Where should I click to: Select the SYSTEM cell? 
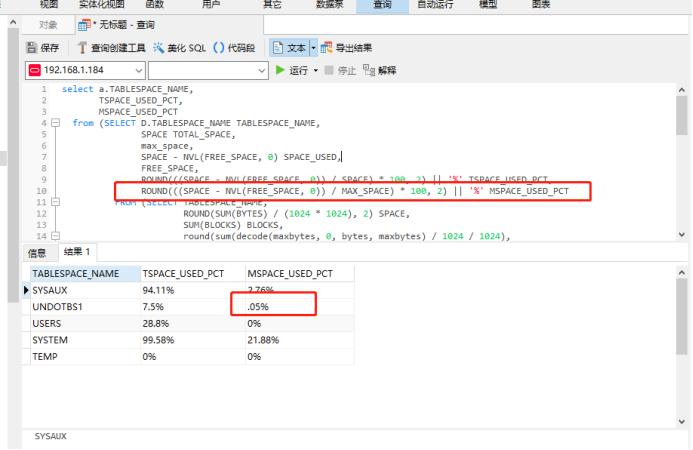[x=85, y=340]
